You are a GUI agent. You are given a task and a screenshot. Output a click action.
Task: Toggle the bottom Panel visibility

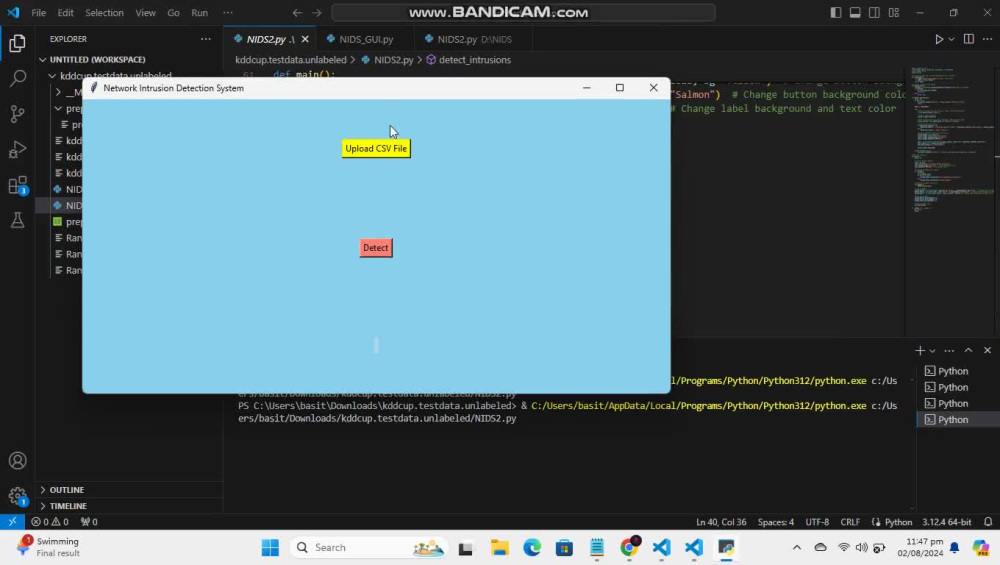click(855, 12)
